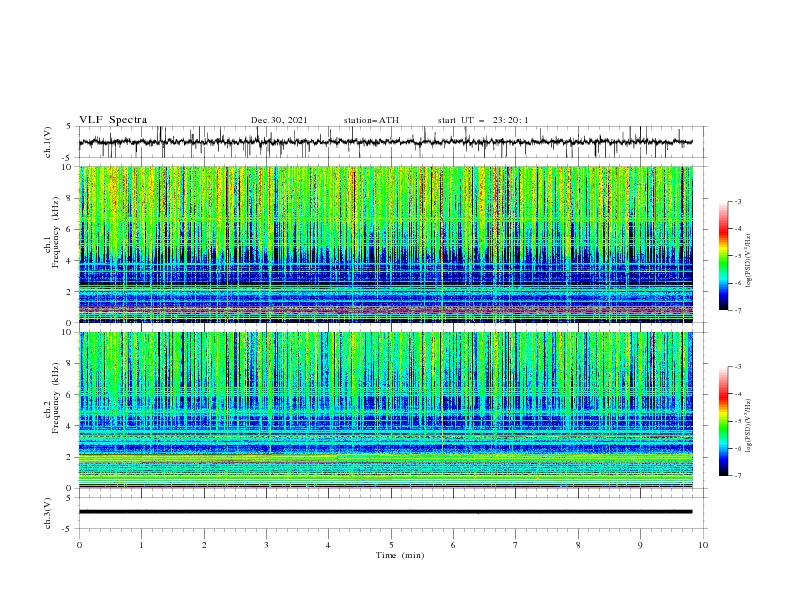The height and width of the screenshot is (612, 792).
Task: Click the ch.2 'Frequency (kHz)' axis label
Action: (56, 398)
